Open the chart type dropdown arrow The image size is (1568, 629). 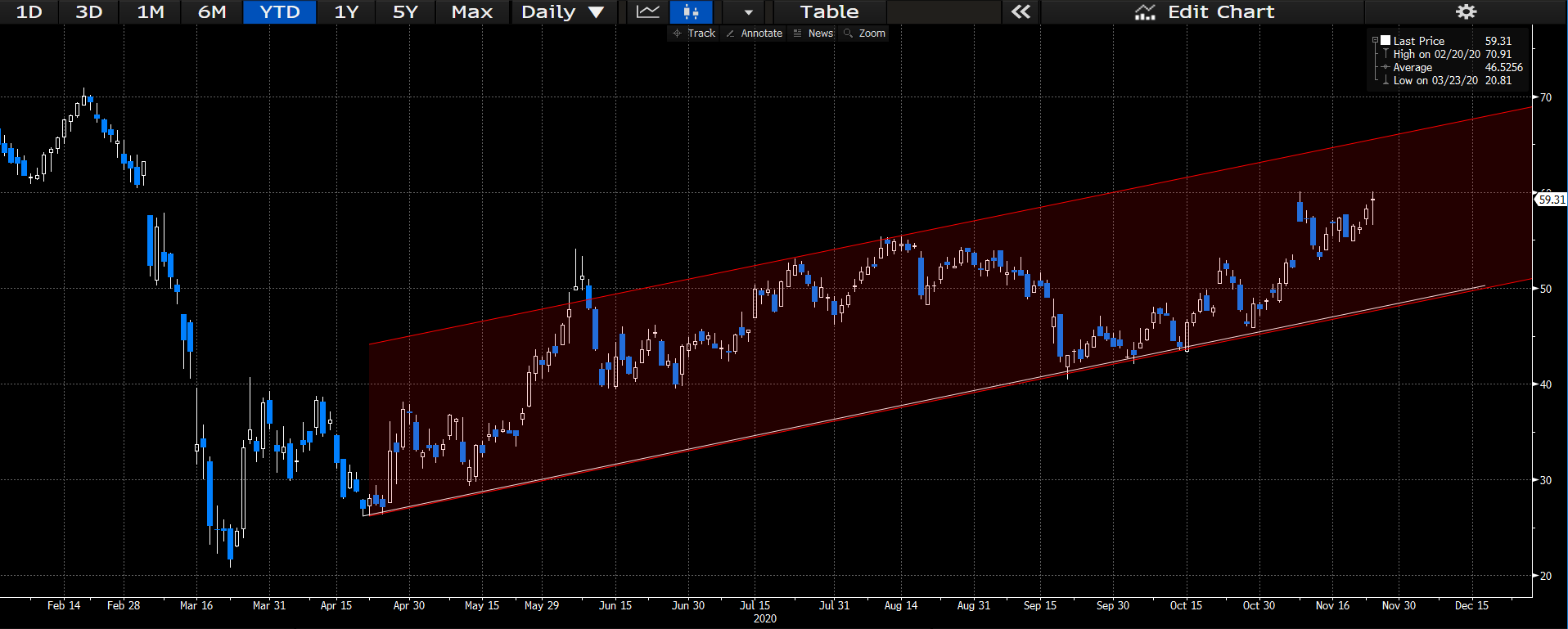[748, 11]
